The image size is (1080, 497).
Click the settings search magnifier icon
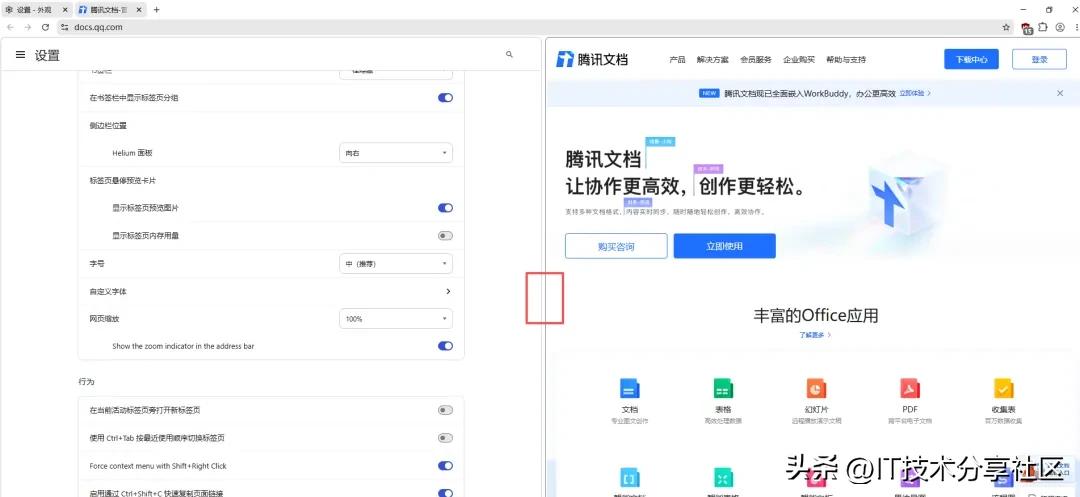coord(509,54)
